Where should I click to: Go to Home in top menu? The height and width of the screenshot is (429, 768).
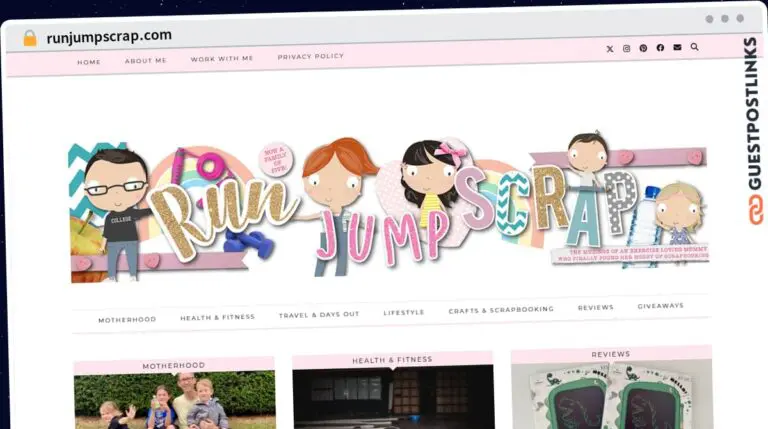click(x=89, y=62)
